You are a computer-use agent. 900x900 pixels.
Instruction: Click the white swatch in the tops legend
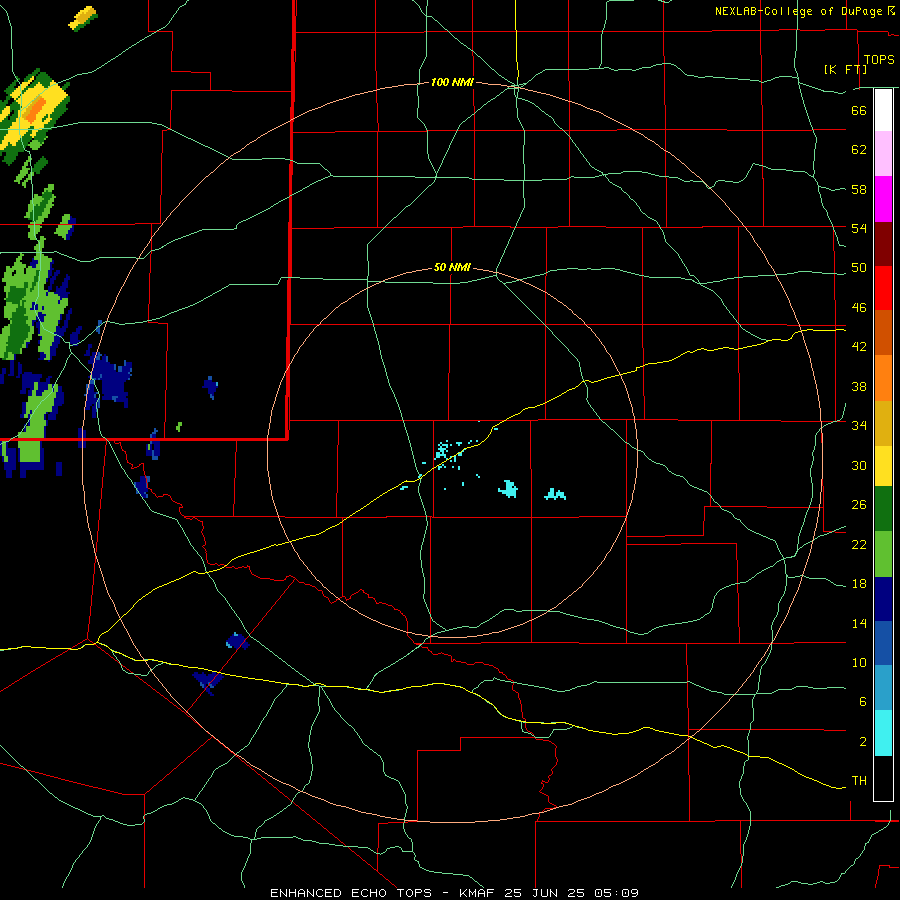tap(883, 110)
